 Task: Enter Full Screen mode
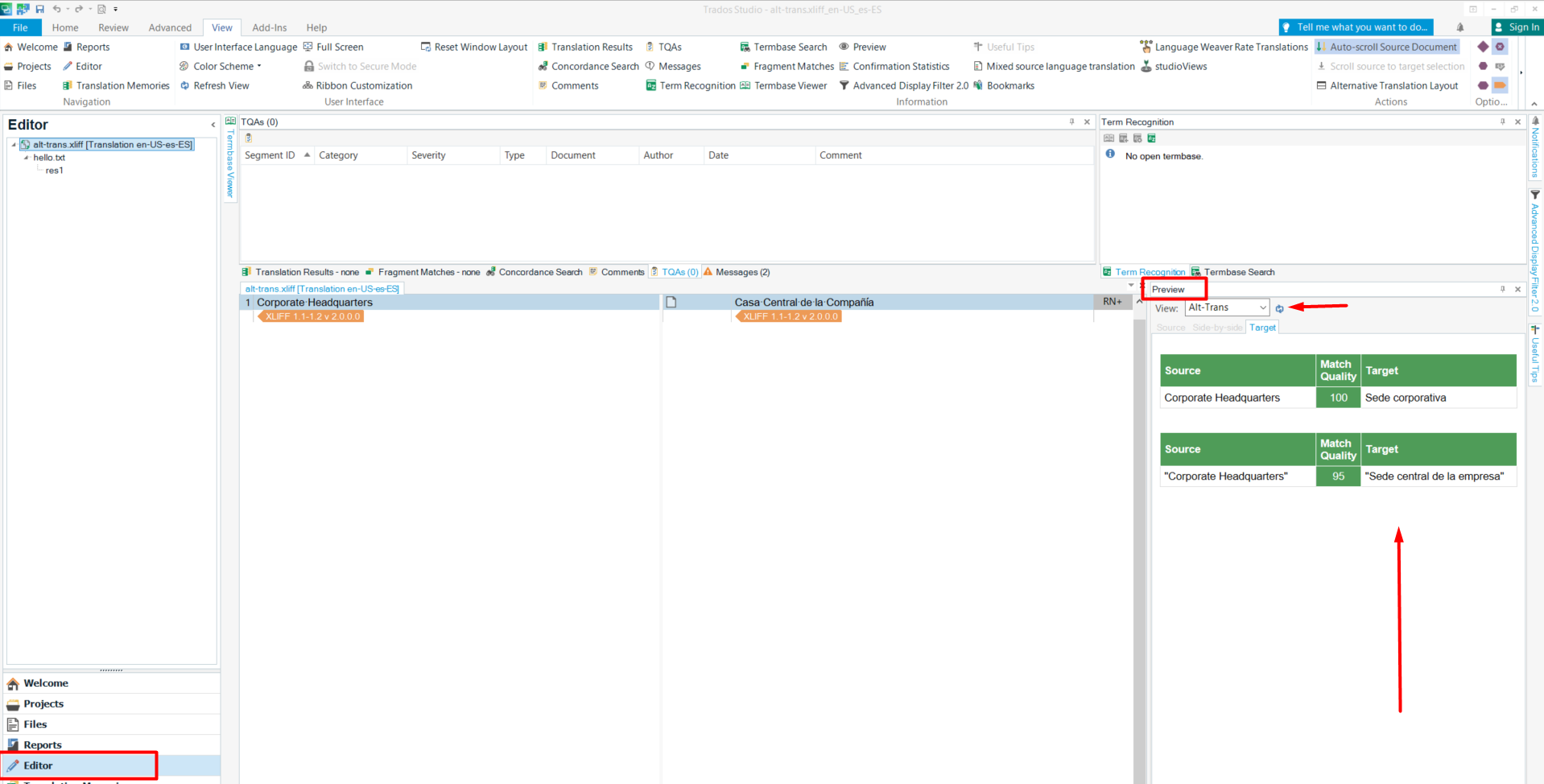[333, 47]
